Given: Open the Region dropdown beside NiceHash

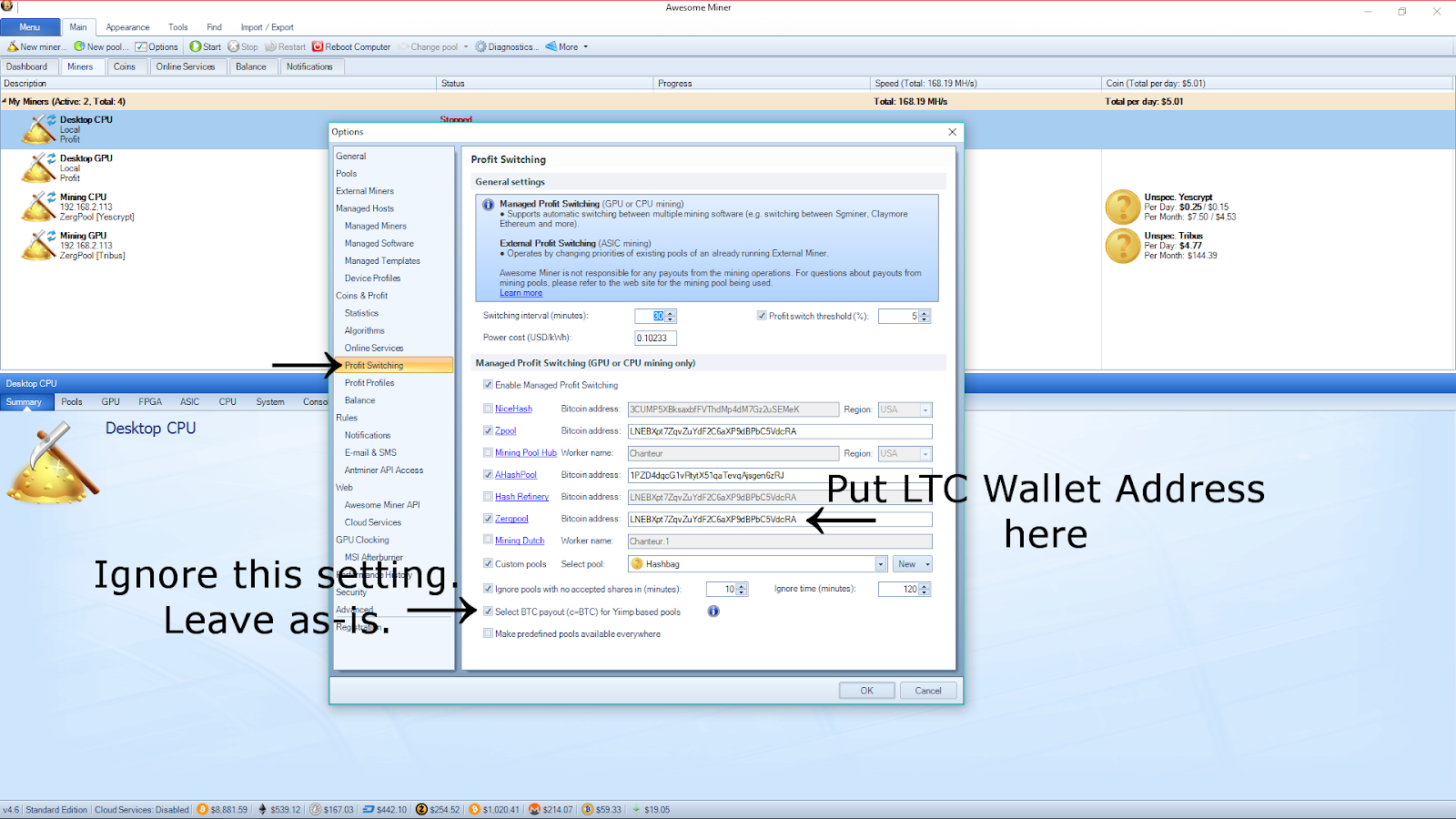Looking at the screenshot, I should click(x=925, y=409).
